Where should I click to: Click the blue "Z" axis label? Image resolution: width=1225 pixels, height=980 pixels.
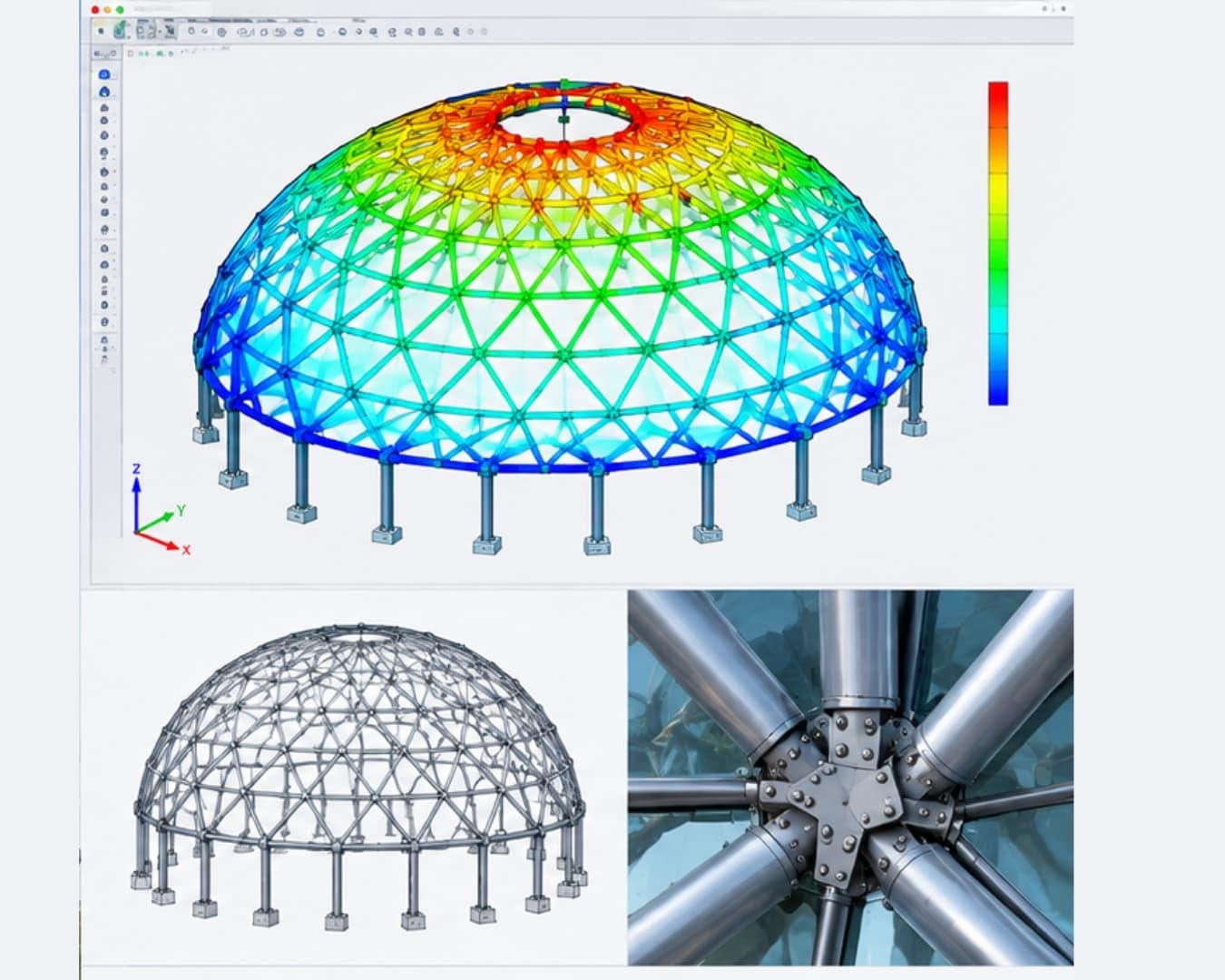click(x=136, y=469)
